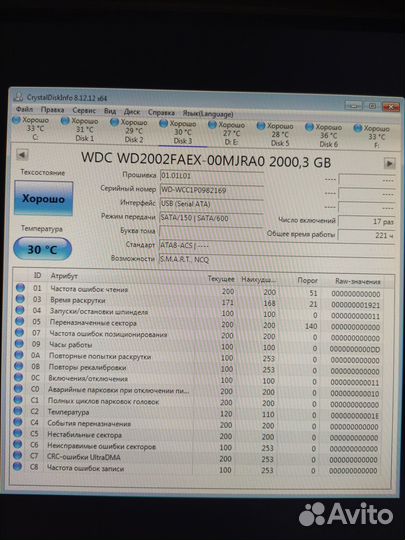Click the Текущее column header
405x540 pixels.
point(221,279)
